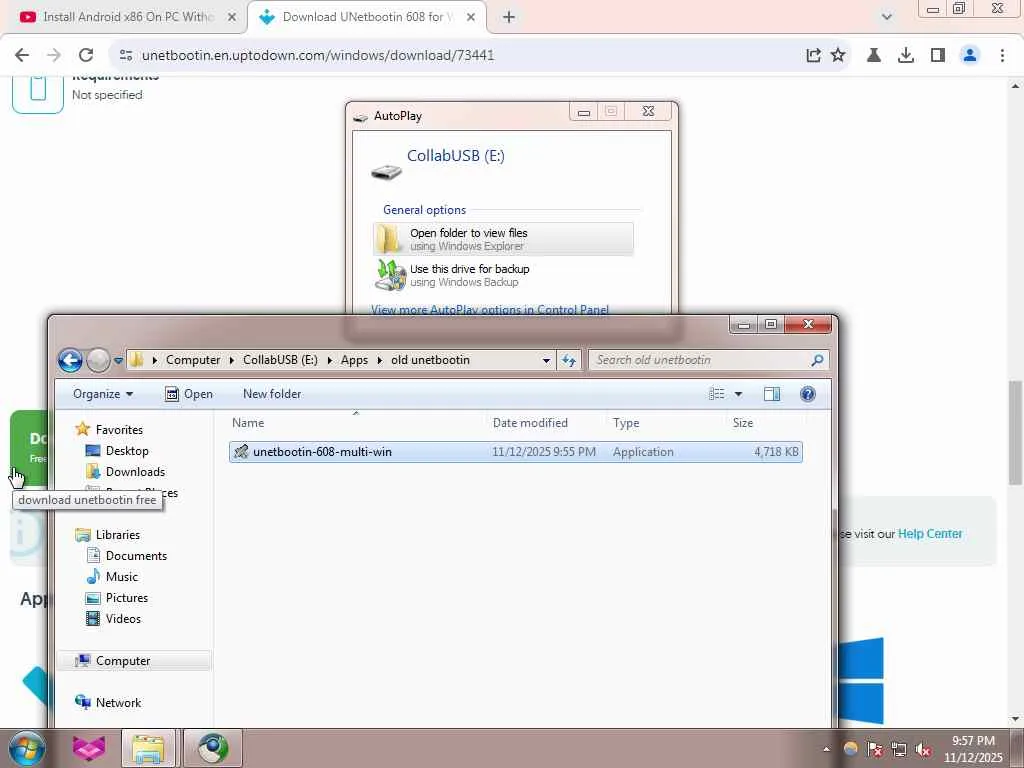
Task: Open Explorer help icon
Action: (808, 394)
